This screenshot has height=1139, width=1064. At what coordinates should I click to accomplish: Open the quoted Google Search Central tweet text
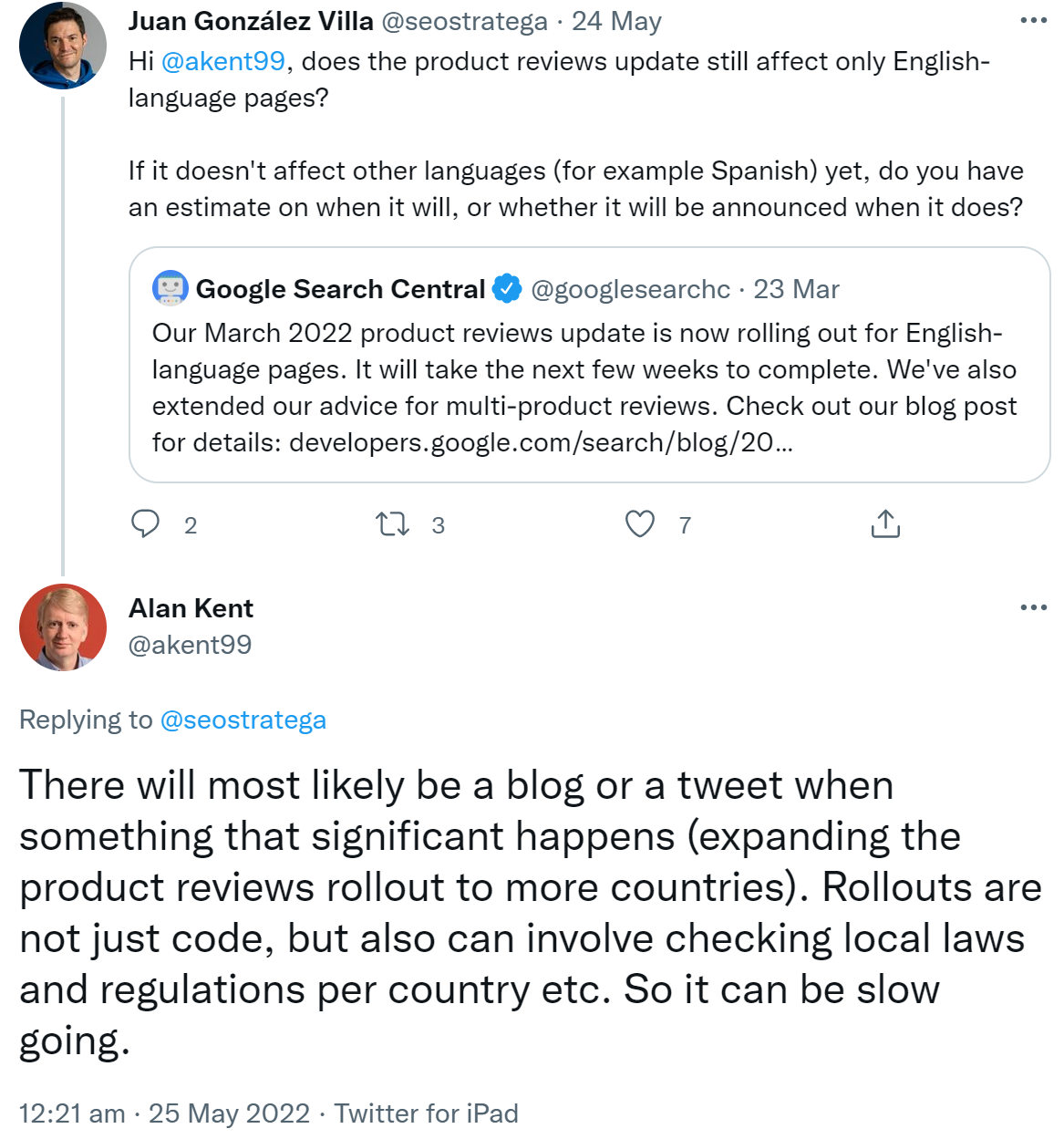[x=584, y=388]
